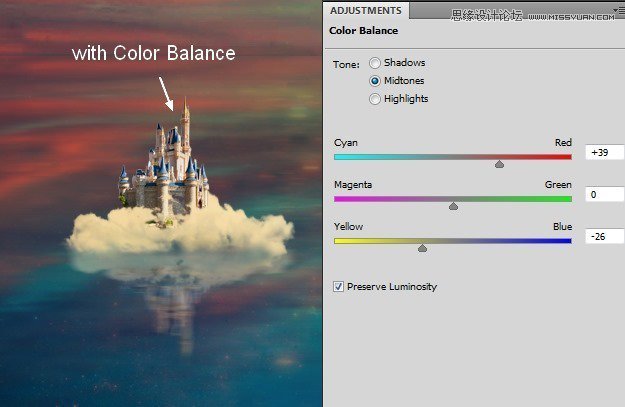
Task: Click the Cyan-Red slider handle
Action: [499, 163]
